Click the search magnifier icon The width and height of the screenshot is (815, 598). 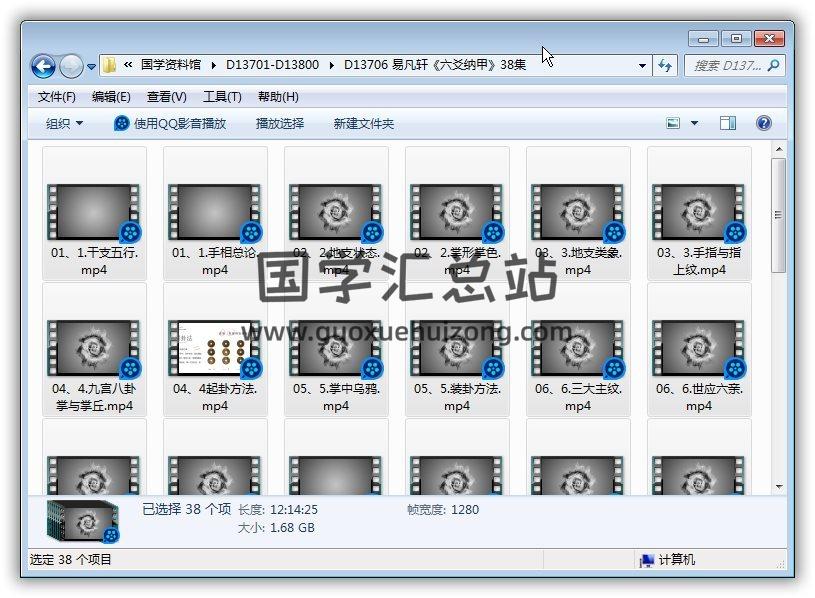click(773, 65)
